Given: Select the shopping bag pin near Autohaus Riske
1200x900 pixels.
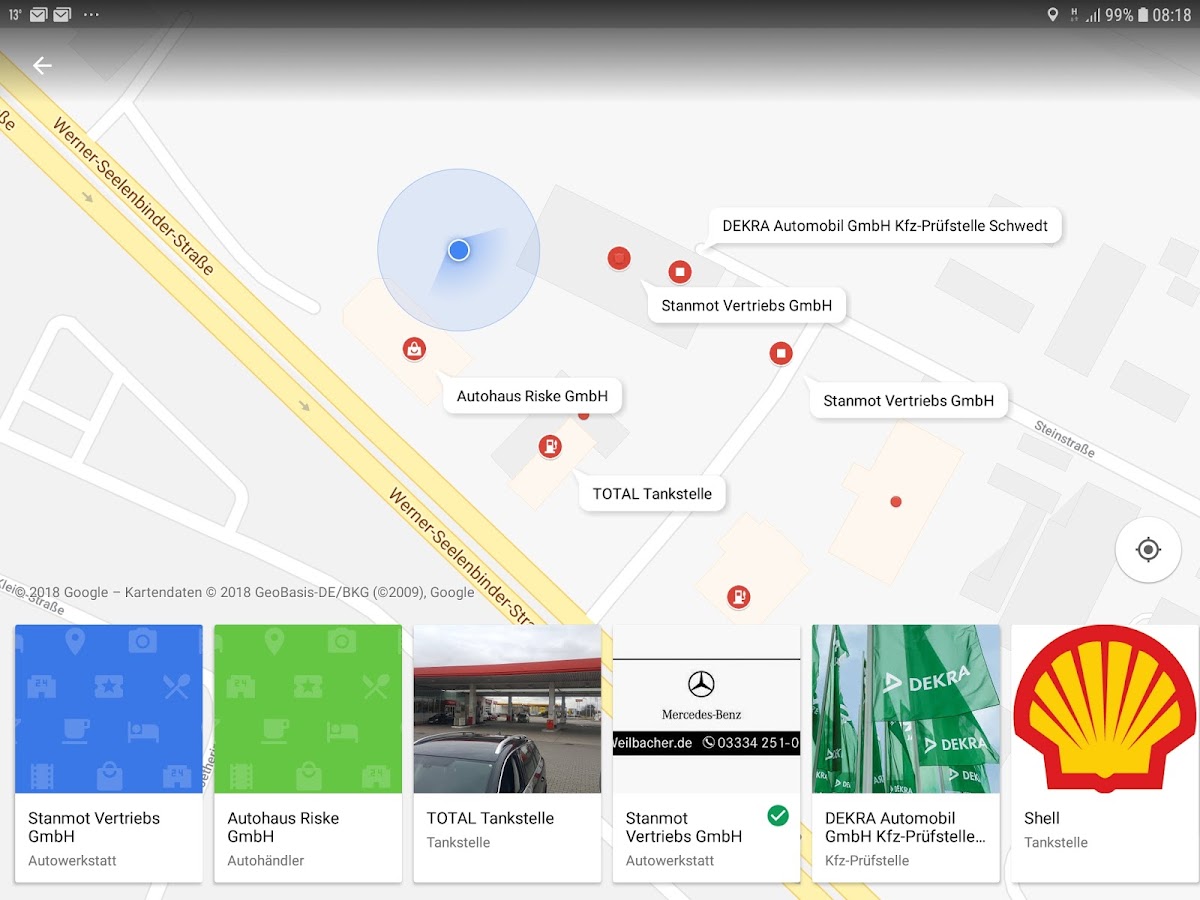Looking at the screenshot, I should click(x=414, y=349).
